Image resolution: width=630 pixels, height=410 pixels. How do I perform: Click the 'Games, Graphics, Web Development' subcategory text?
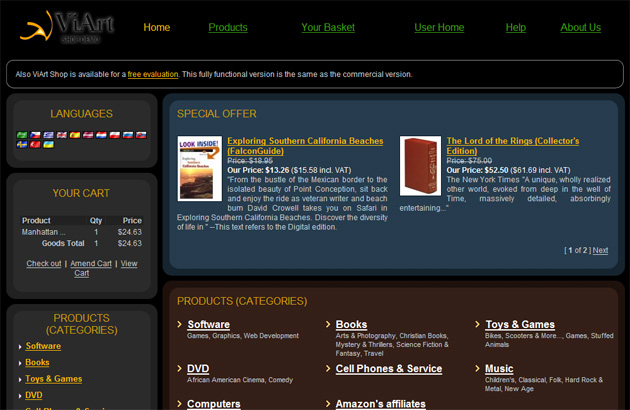[243, 336]
